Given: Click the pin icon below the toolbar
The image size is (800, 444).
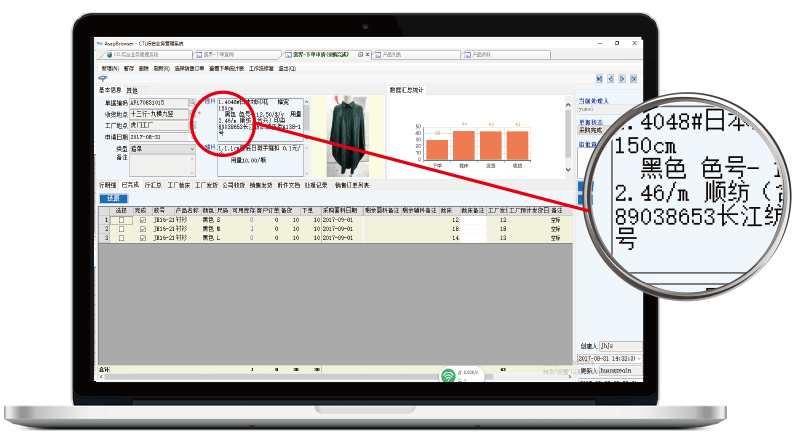Looking at the screenshot, I should 103,79.
